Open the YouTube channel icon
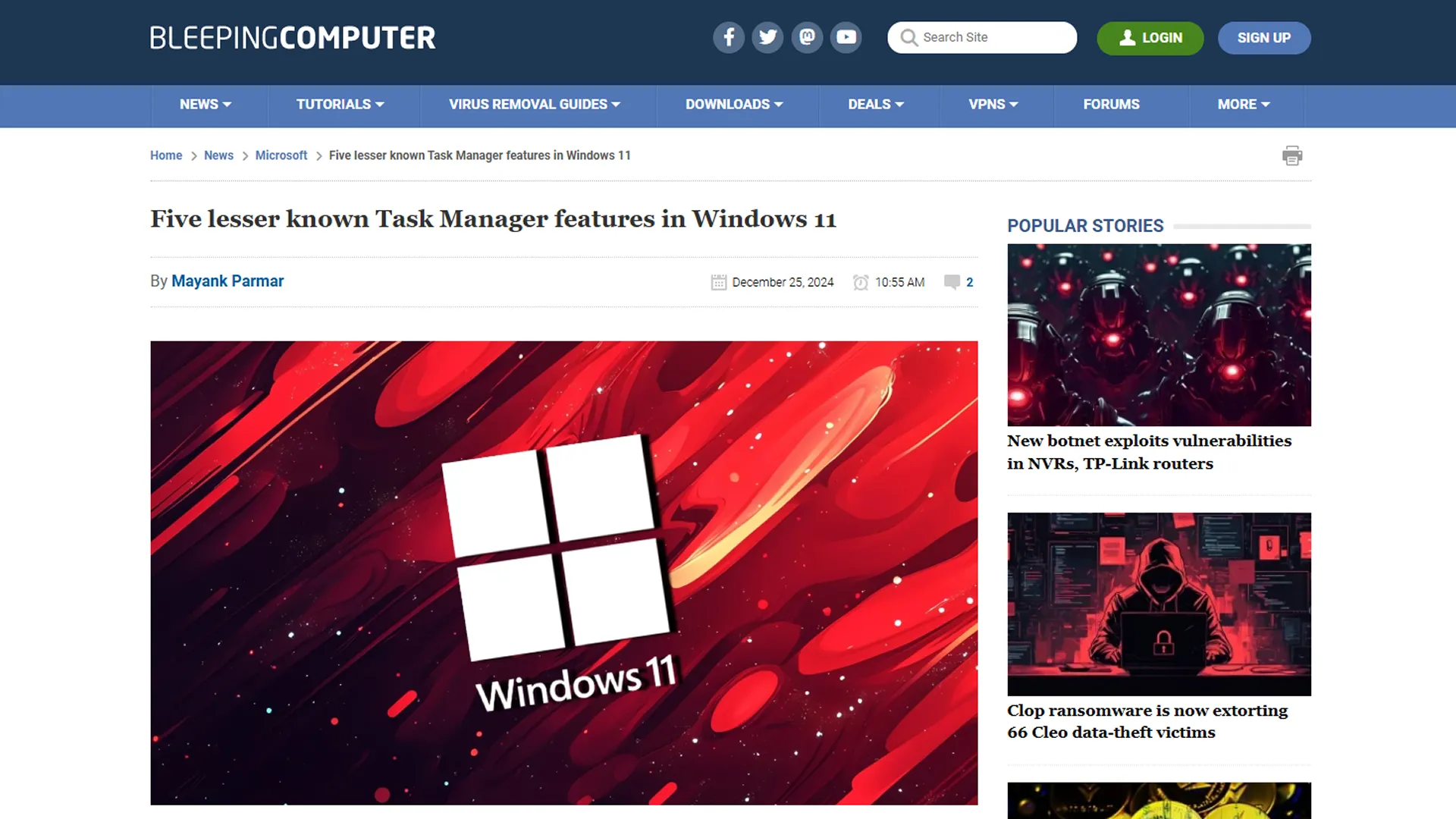The image size is (1456, 819). click(x=846, y=37)
